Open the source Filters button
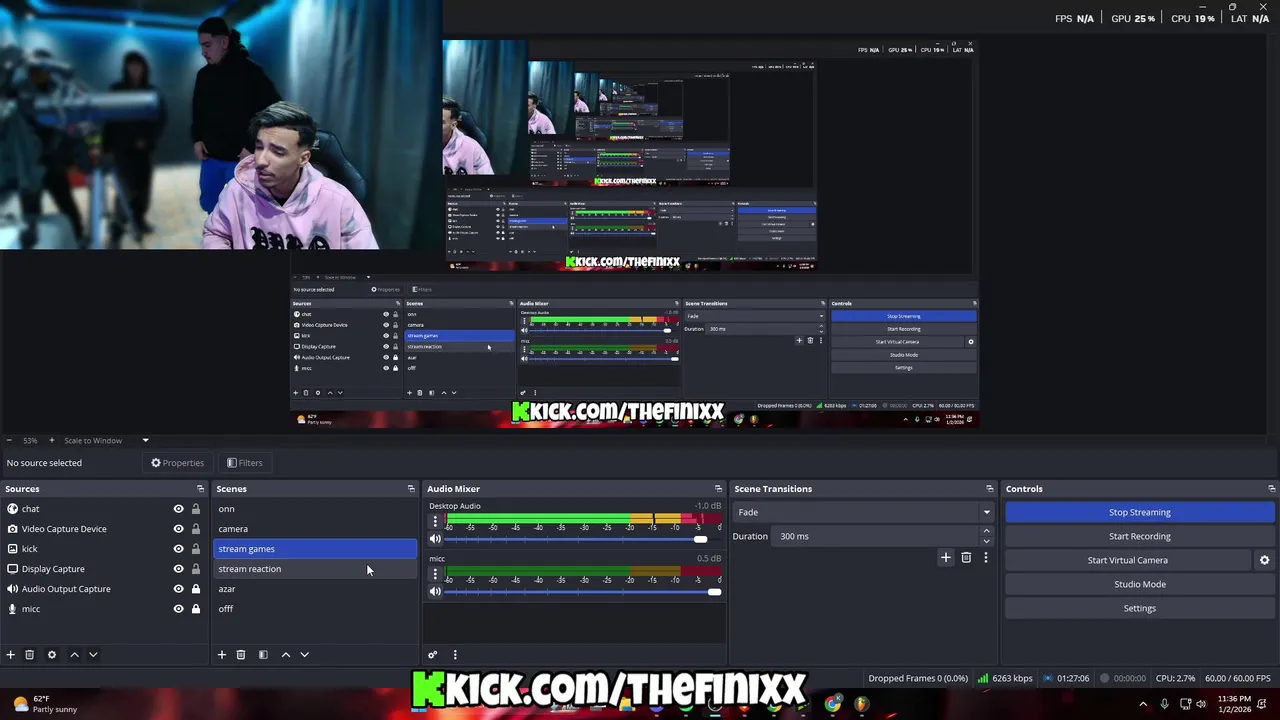The width and height of the screenshot is (1280, 720). point(244,463)
